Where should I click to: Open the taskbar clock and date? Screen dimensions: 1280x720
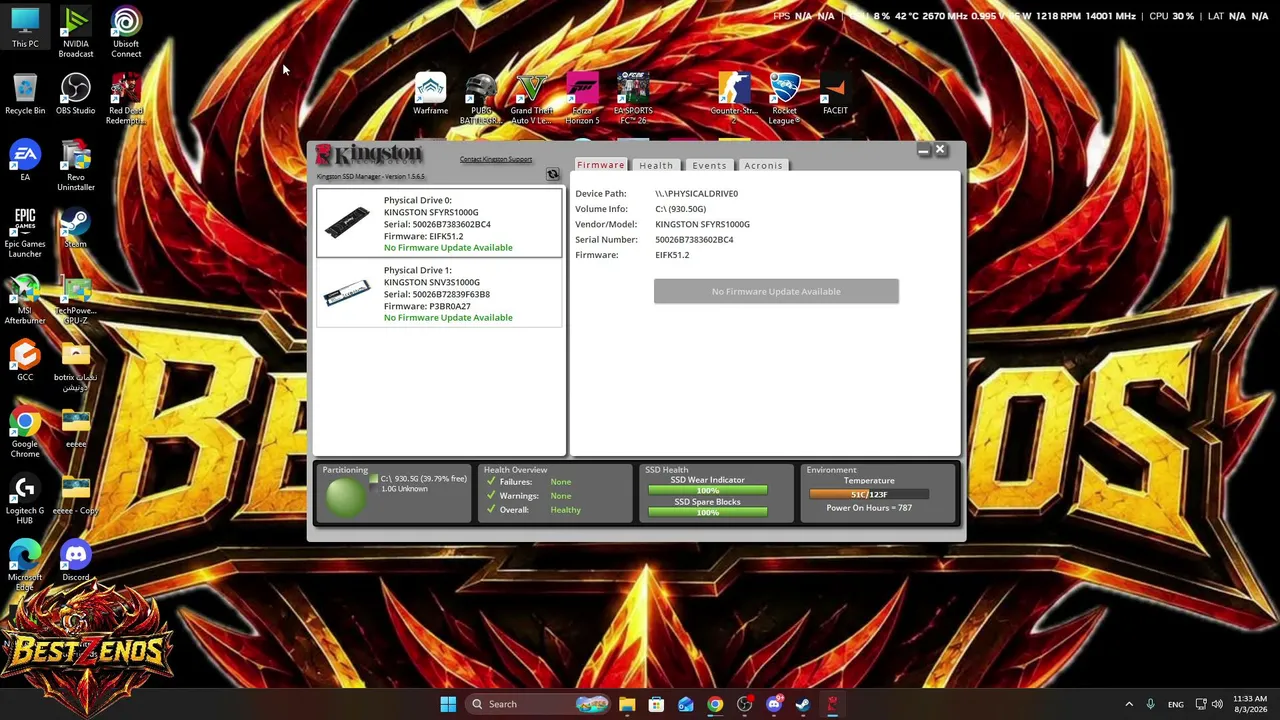1250,704
